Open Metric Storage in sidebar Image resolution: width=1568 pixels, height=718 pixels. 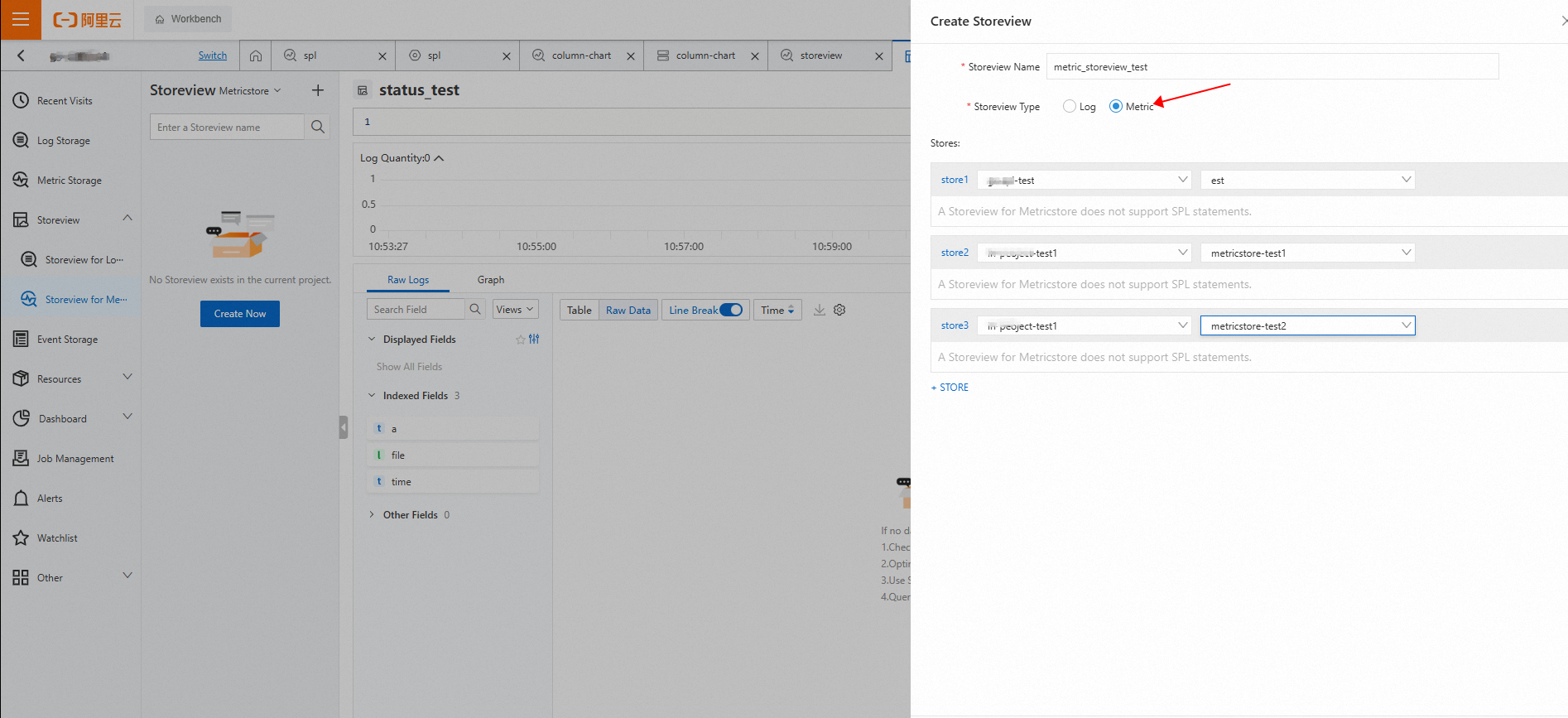69,181
